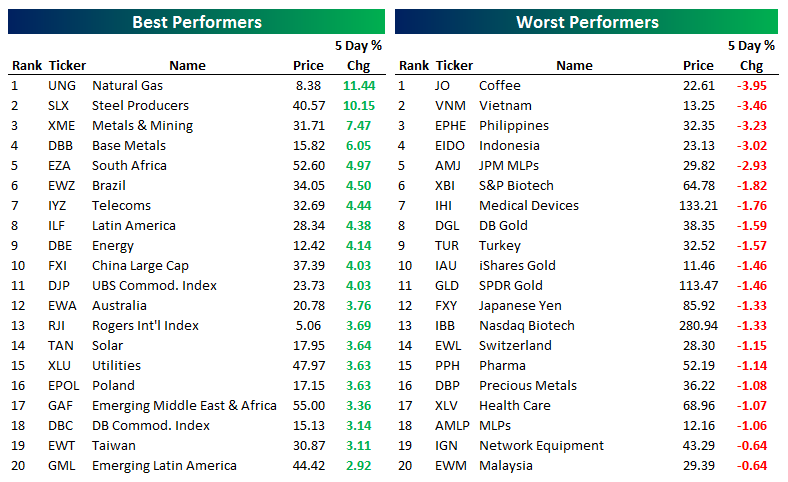Image resolution: width=788 pixels, height=482 pixels.
Task: Select the 11.44 percent change value
Action: point(358,86)
